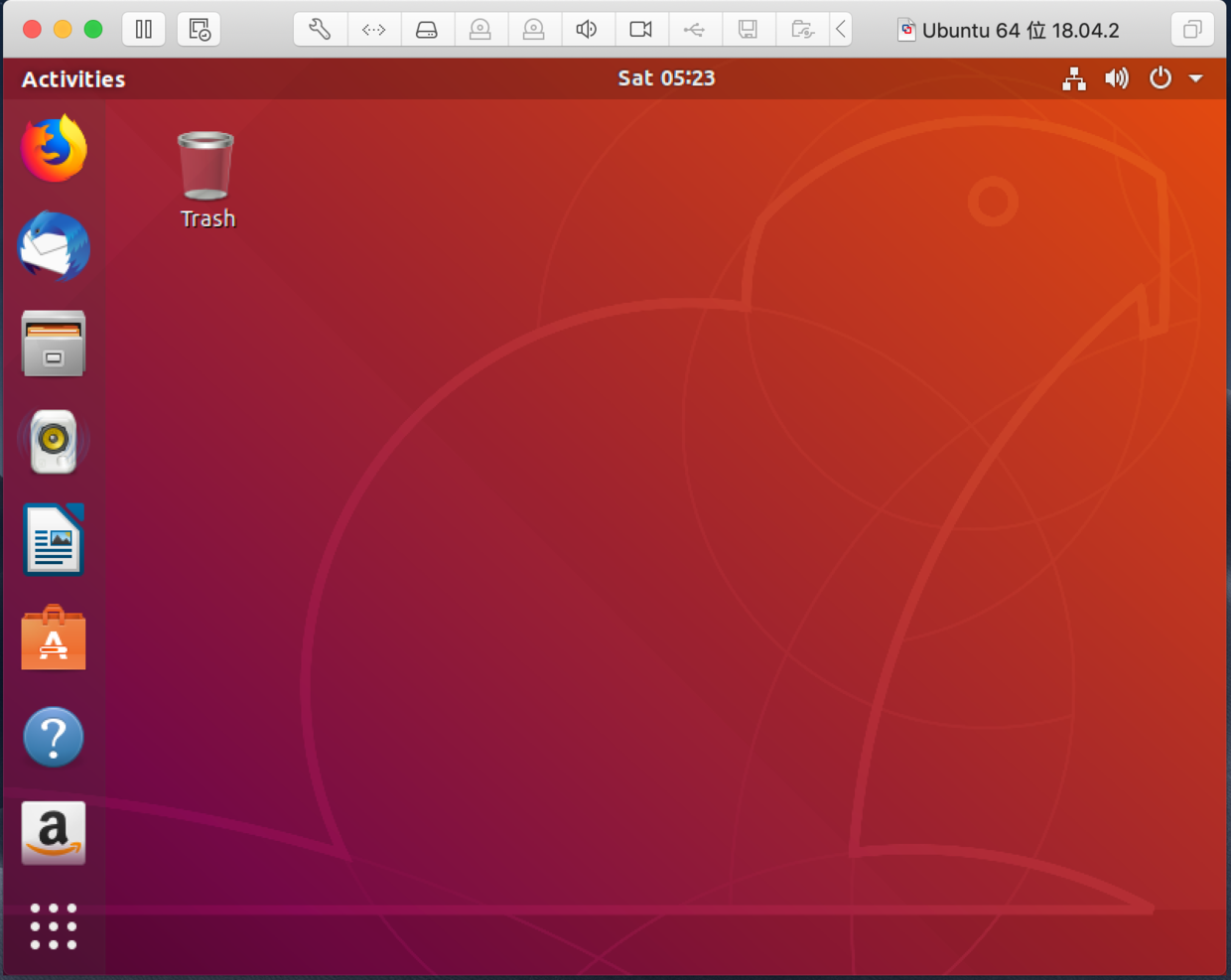Open the Help application
The height and width of the screenshot is (980, 1231).
[x=54, y=737]
